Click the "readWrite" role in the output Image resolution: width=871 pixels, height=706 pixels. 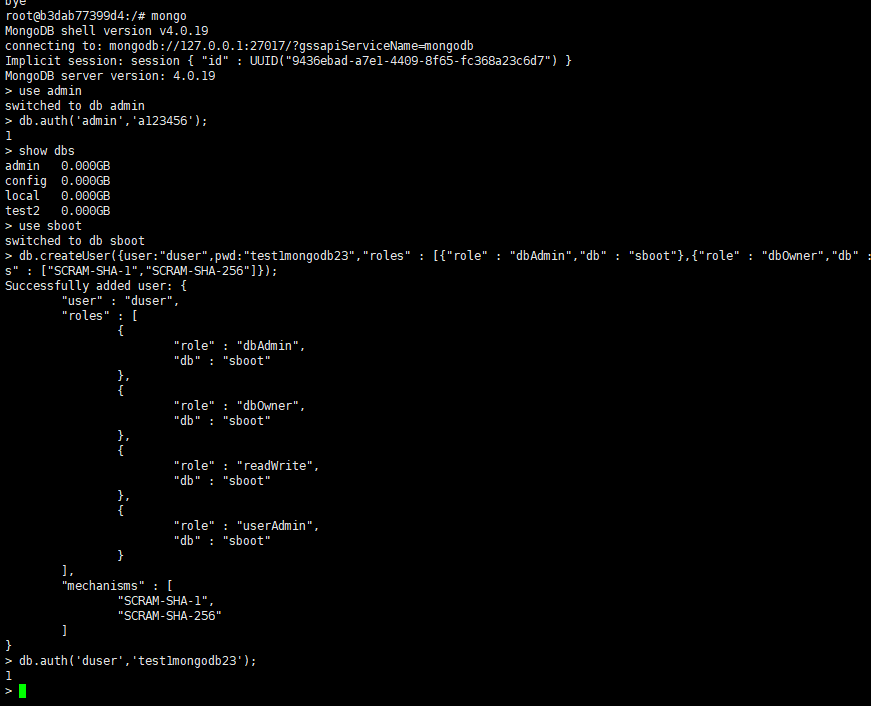tap(277, 466)
